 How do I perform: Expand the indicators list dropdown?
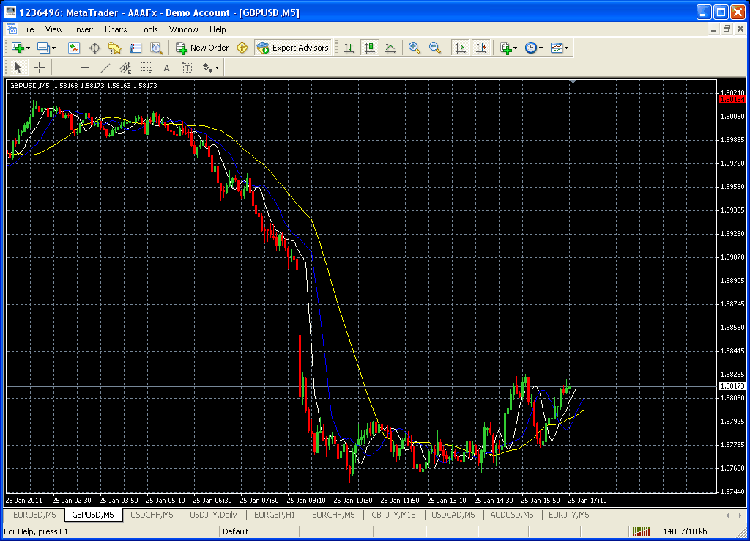[518, 48]
